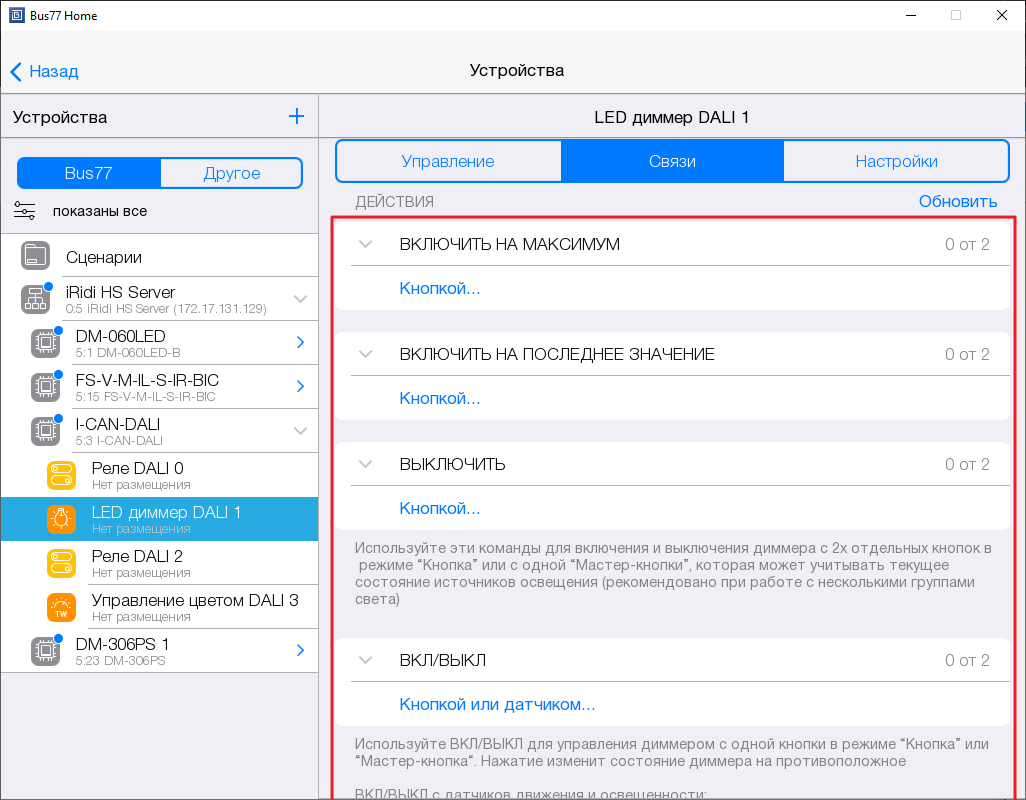Open the filter icon beside 'показаны все'
Viewport: 1026px width, 800px height.
click(x=25, y=211)
